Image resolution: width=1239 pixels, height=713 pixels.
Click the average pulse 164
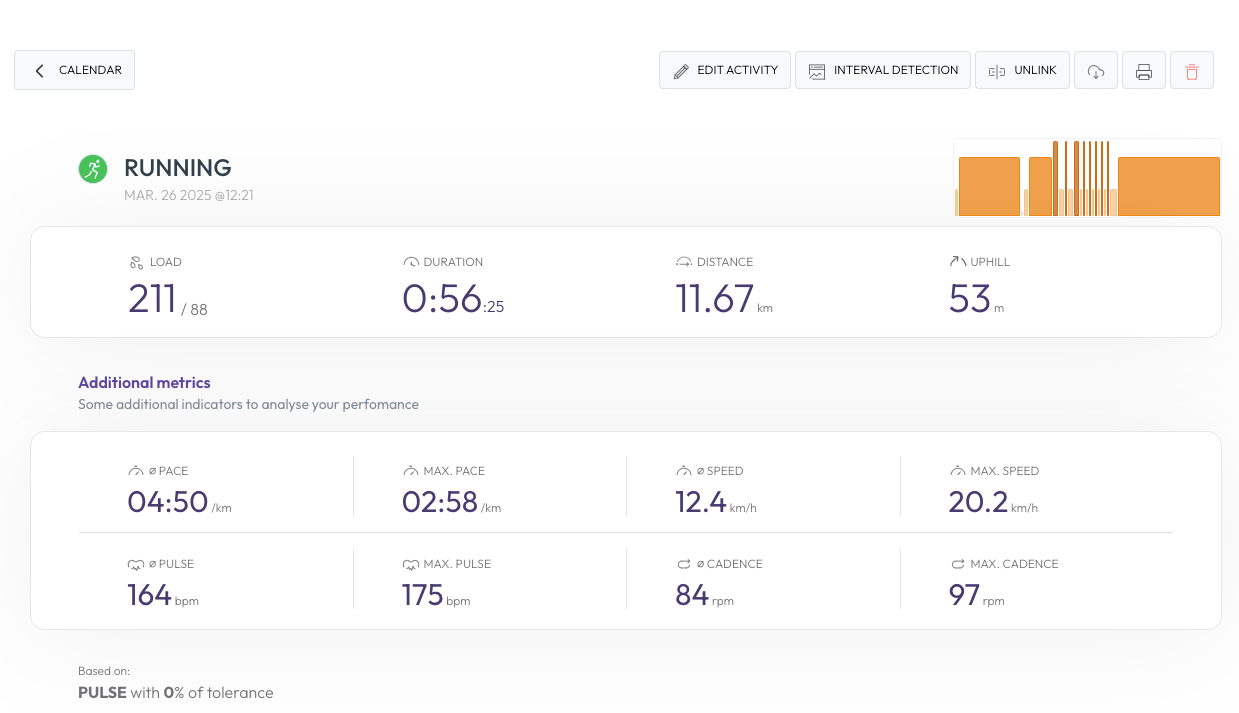coord(149,595)
